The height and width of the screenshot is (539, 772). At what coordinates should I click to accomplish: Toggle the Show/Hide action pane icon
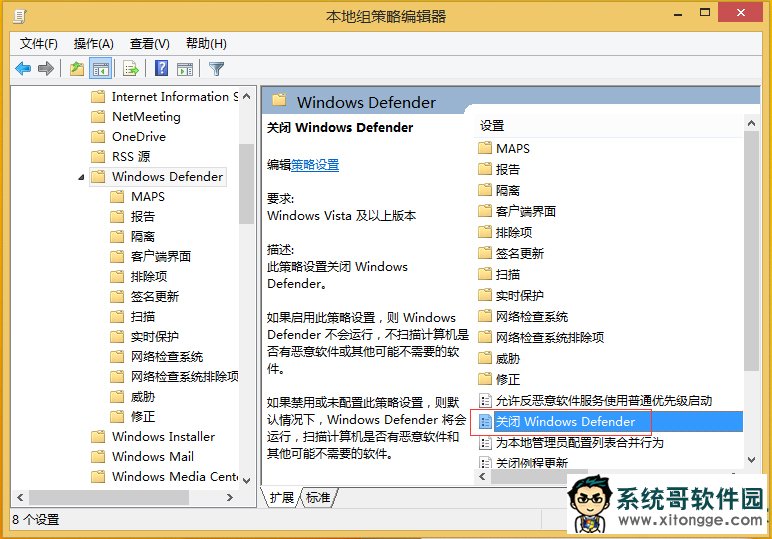(185, 69)
